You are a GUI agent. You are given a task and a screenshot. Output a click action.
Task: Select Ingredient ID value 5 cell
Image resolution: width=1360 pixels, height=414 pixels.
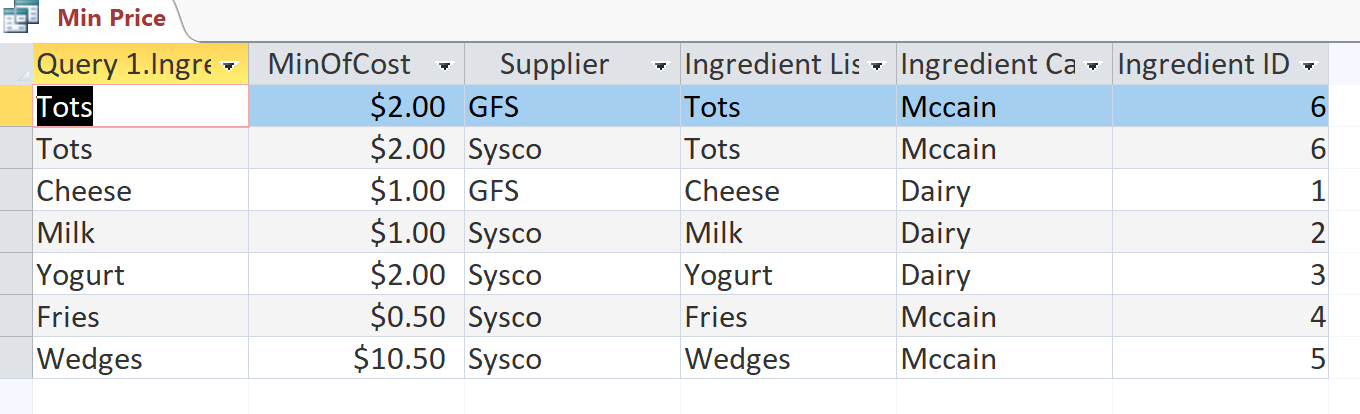pyautogui.click(x=1221, y=358)
